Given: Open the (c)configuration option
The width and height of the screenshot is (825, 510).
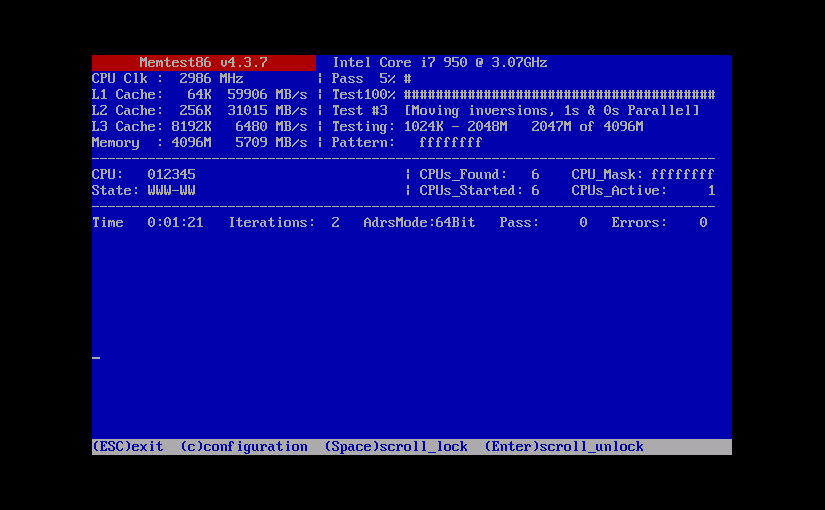Looking at the screenshot, I should coord(244,447).
